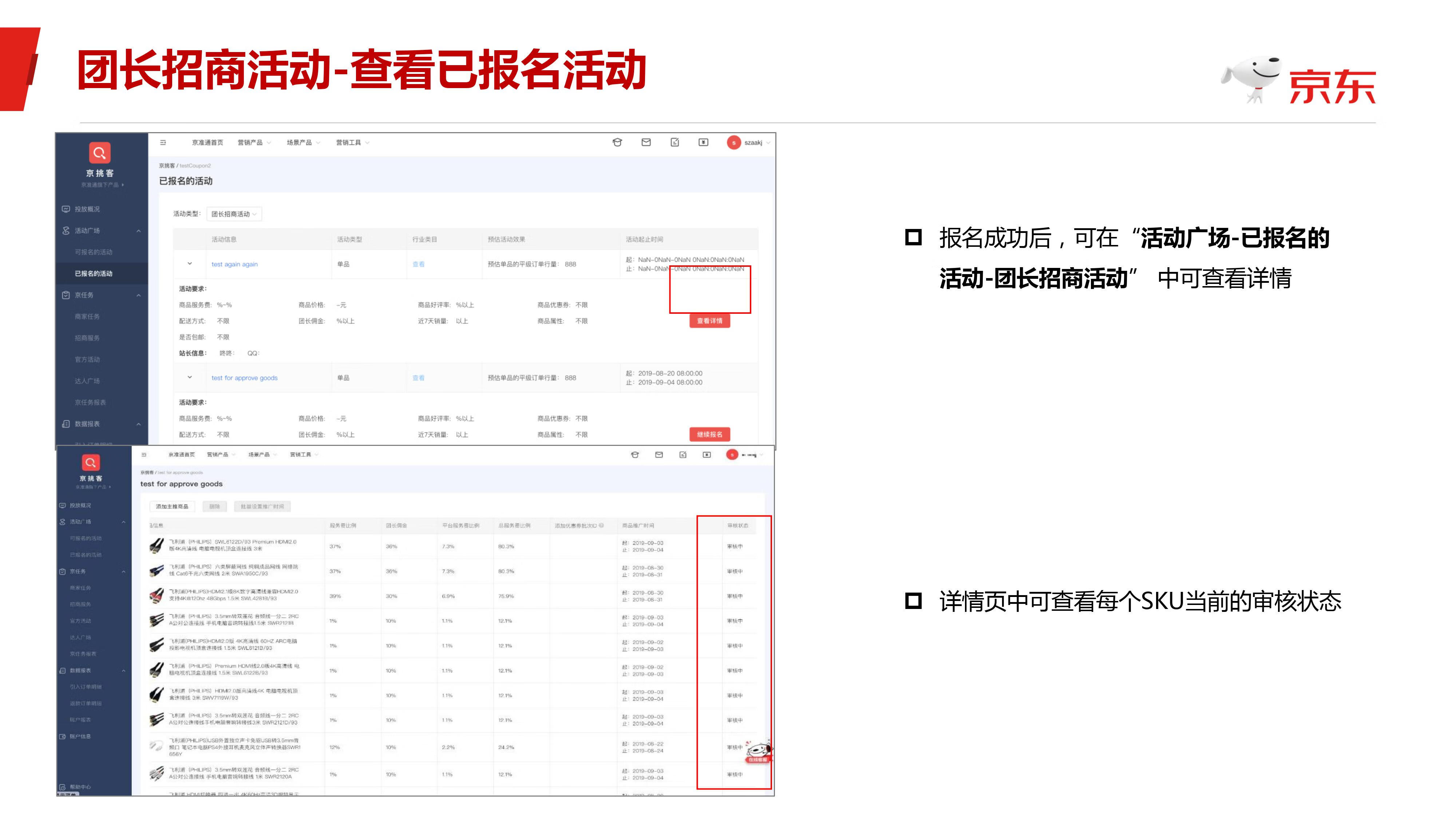Open 达人广场 on 已报名的活动 page
Screen dimensions: 1456x819
[x=87, y=381]
